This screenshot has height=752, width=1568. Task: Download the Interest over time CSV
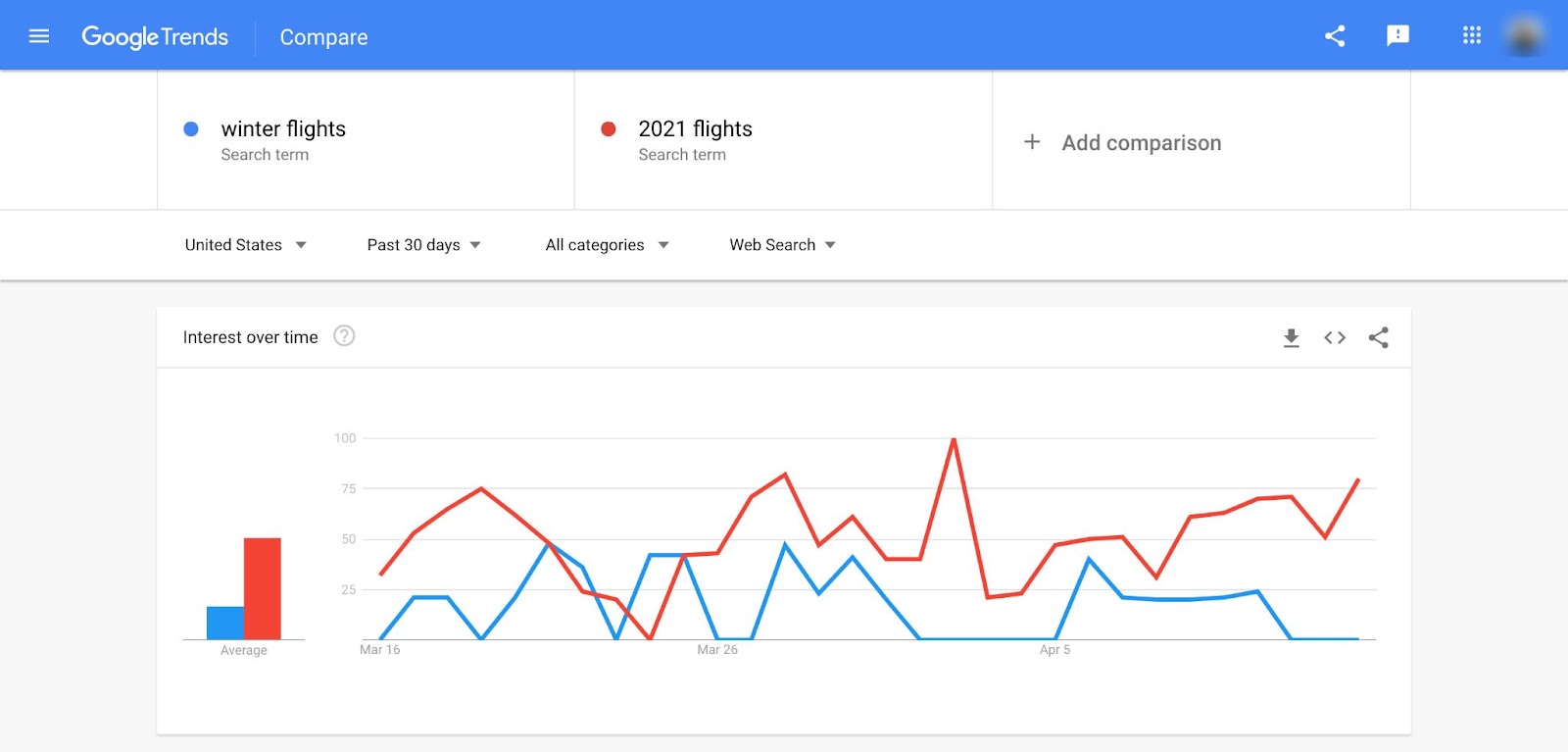click(1291, 338)
